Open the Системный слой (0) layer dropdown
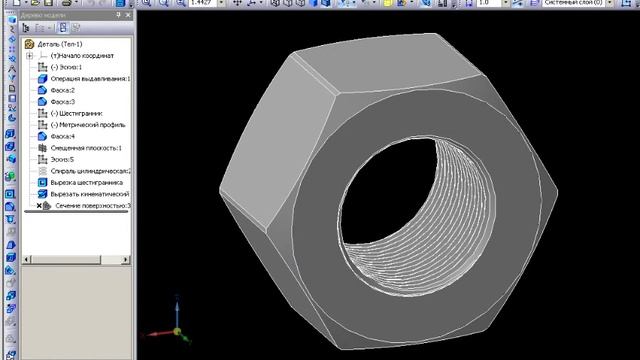640x360 pixels. pyautogui.click(x=609, y=3)
